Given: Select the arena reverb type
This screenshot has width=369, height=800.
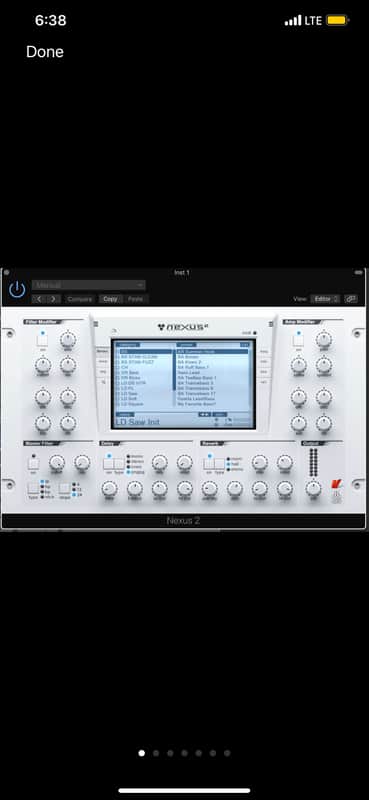Looking at the screenshot, I should tap(234, 469).
